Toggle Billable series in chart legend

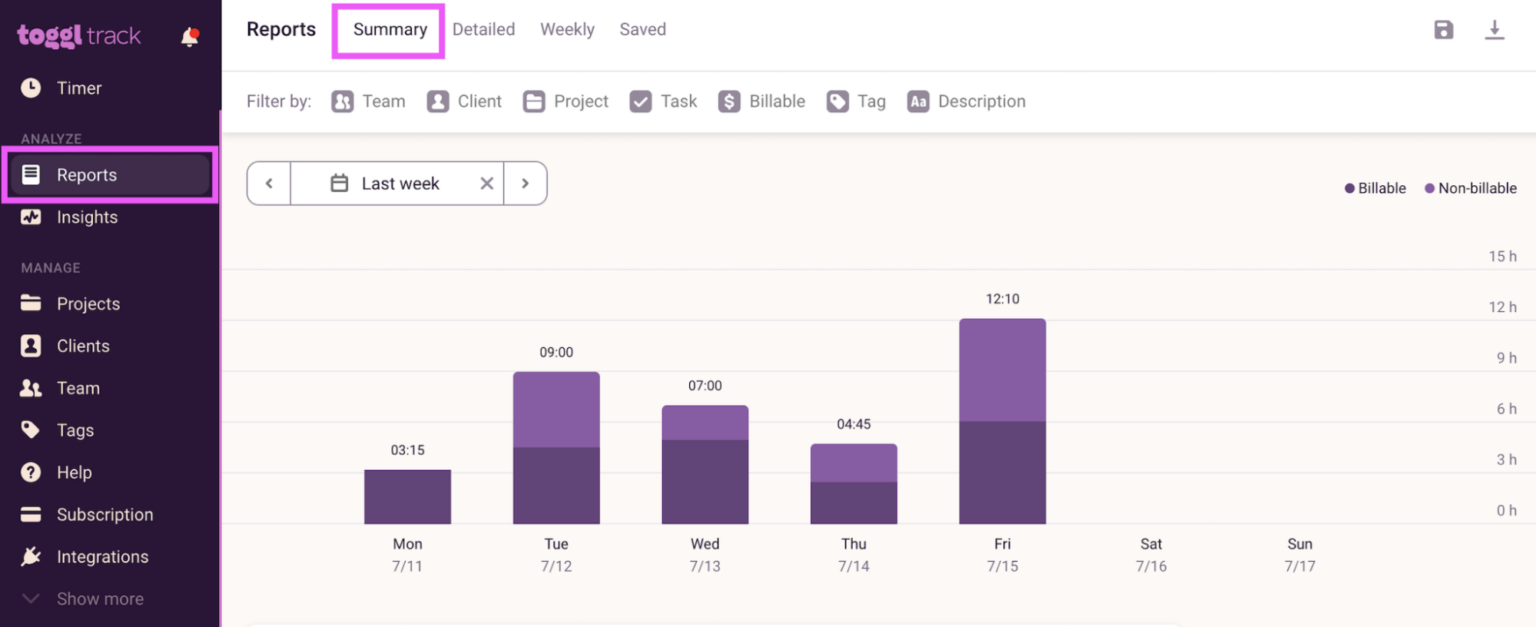pos(1376,188)
